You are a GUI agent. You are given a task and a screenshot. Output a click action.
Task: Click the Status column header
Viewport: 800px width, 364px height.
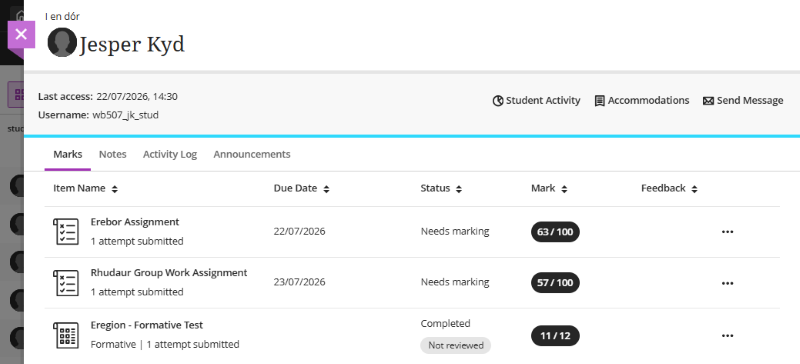pyautogui.click(x=435, y=188)
